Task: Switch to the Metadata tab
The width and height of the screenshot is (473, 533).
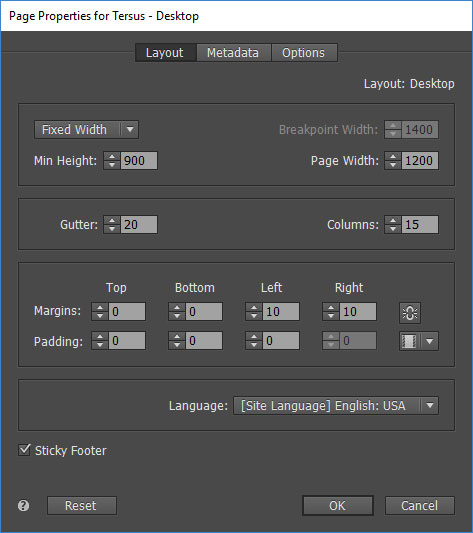Action: (x=233, y=53)
